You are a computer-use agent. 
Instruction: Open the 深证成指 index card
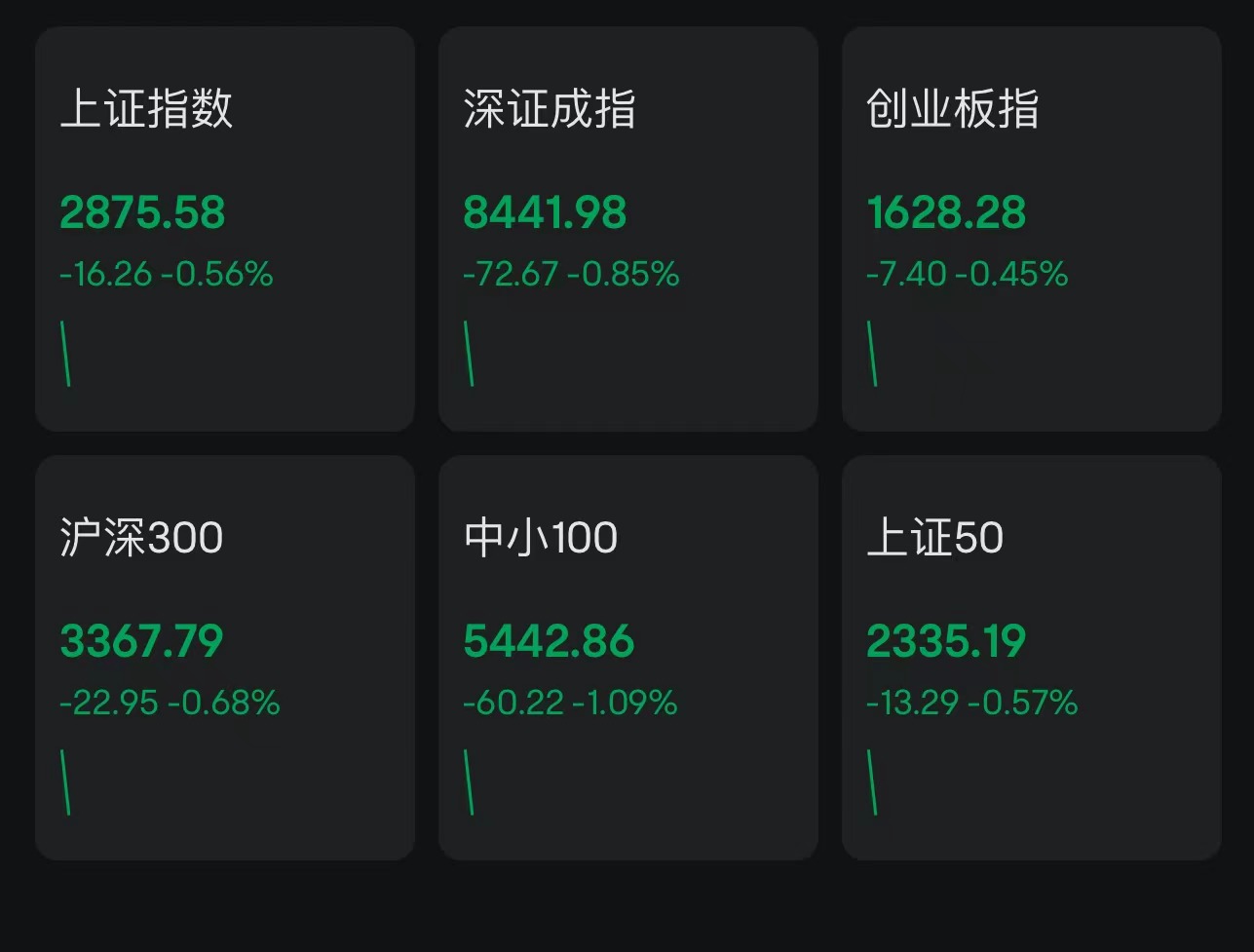(x=627, y=229)
